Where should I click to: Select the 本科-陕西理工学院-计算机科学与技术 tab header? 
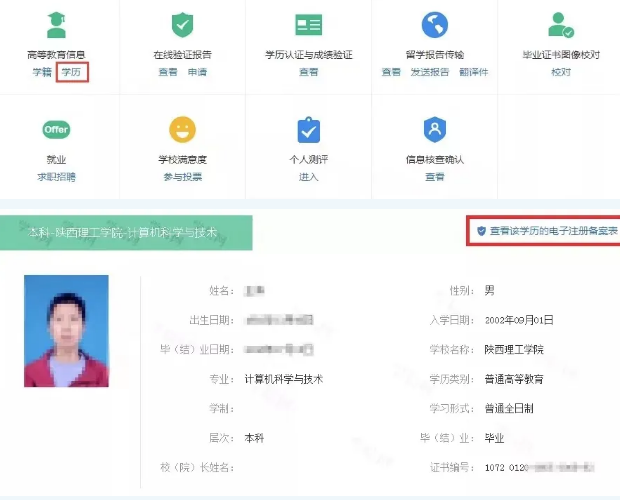[x=126, y=232]
